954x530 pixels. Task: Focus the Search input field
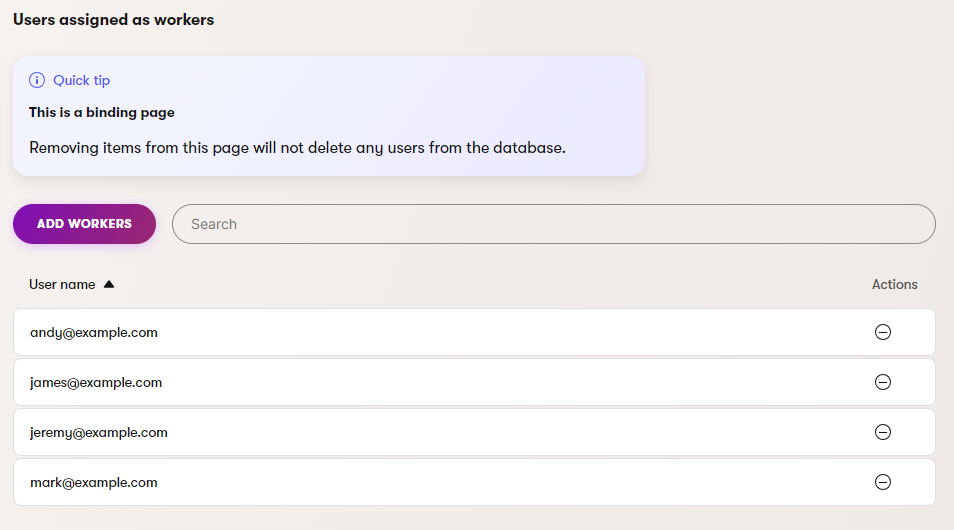(x=553, y=224)
